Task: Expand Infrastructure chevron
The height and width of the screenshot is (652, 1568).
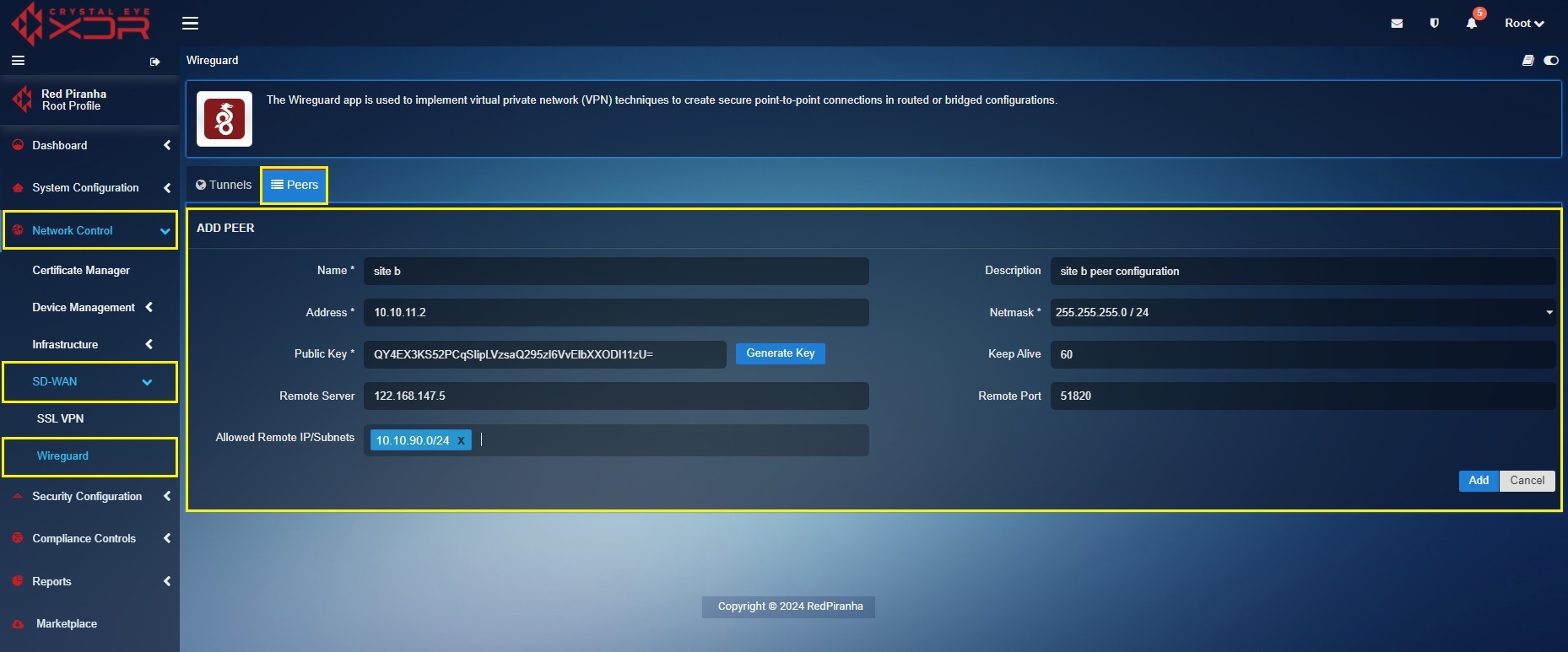Action: pos(149,344)
